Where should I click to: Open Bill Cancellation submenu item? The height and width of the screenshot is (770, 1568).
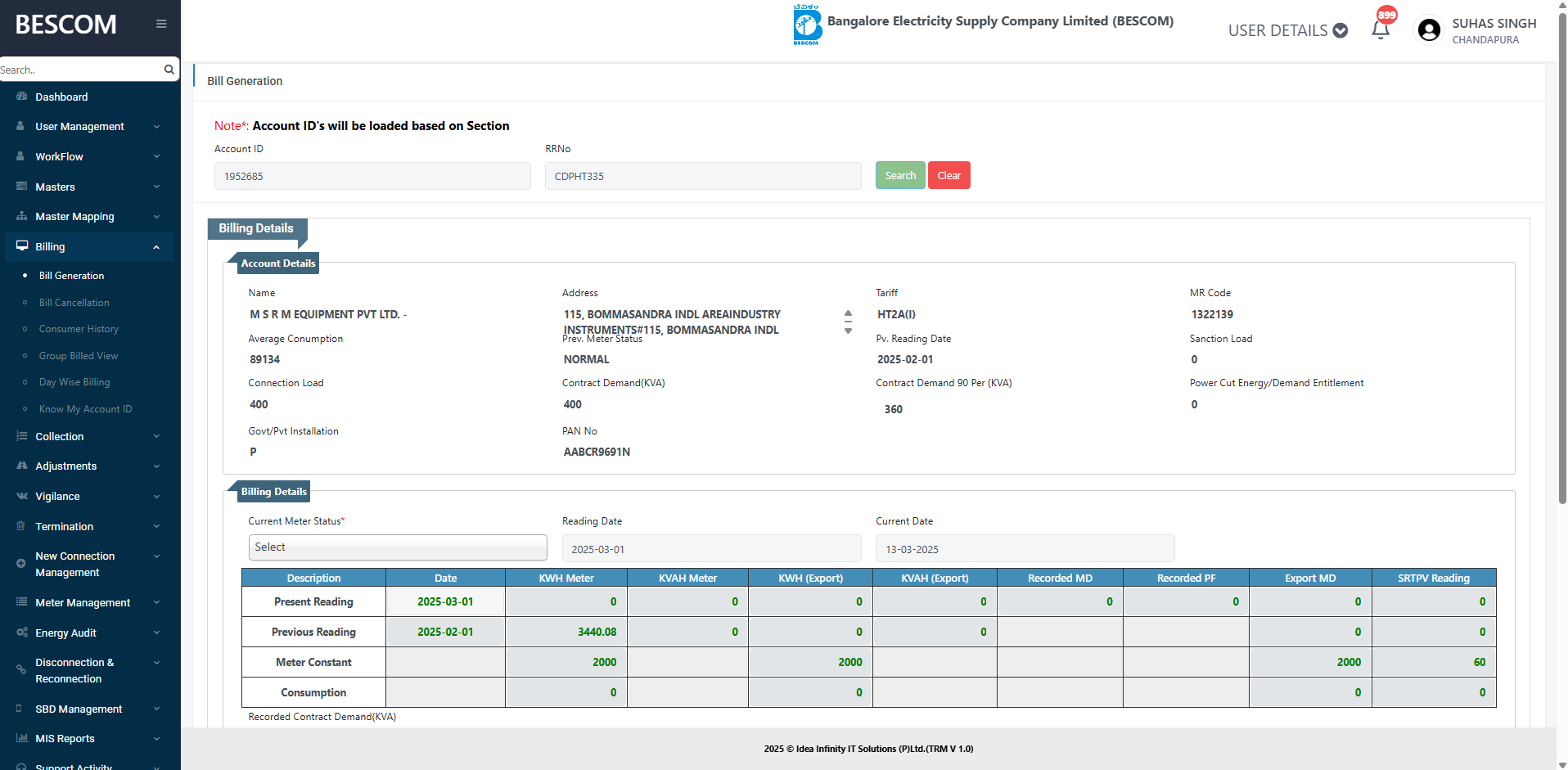click(x=74, y=303)
